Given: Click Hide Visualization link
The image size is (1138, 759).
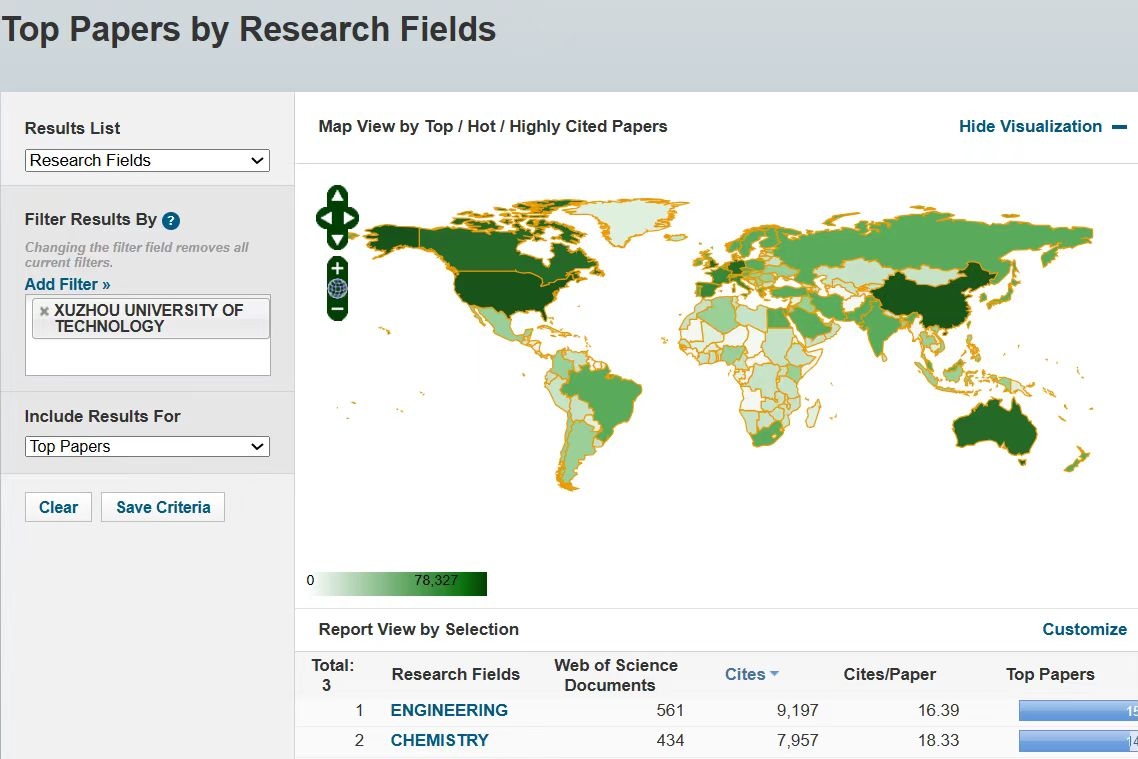Looking at the screenshot, I should coord(1031,126).
